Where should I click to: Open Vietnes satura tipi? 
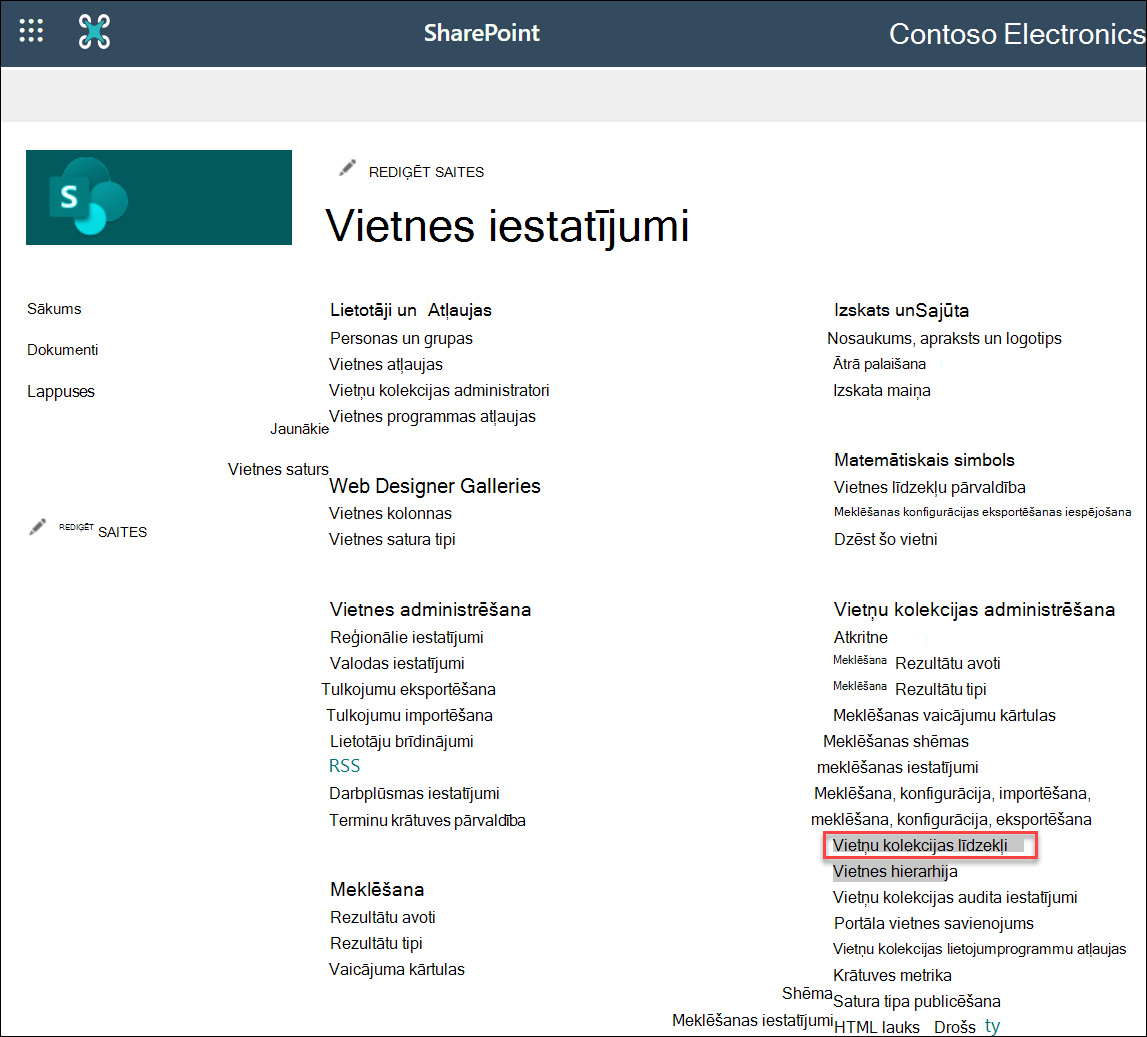[x=392, y=539]
